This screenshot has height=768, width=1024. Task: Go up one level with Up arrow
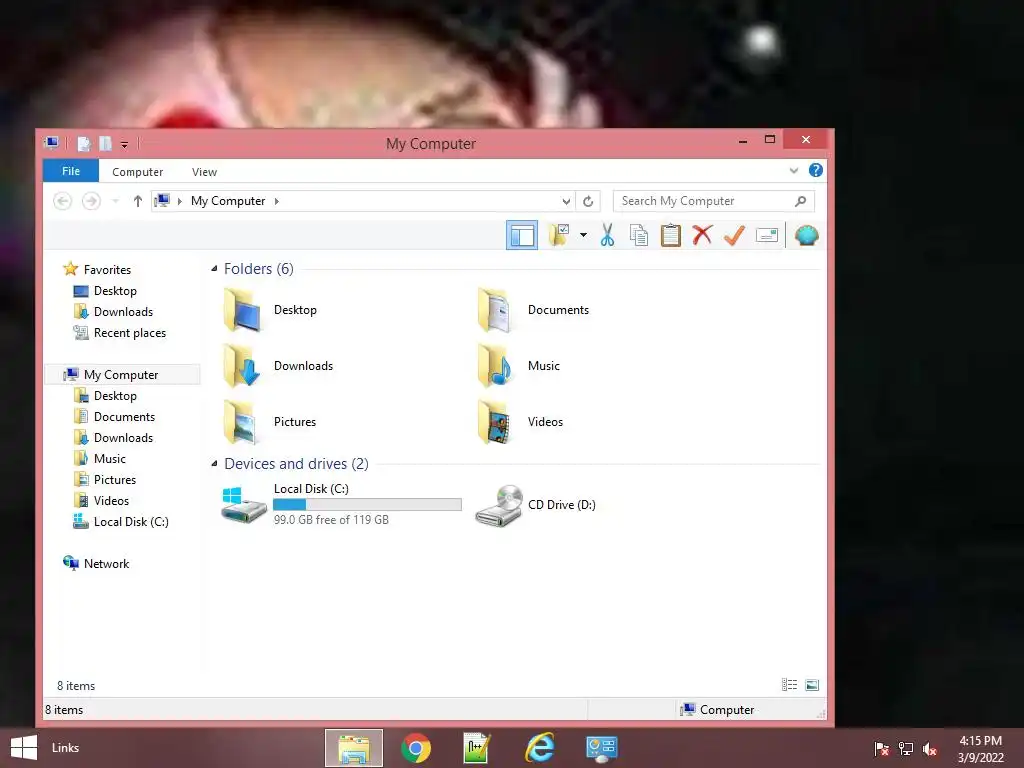(x=137, y=201)
